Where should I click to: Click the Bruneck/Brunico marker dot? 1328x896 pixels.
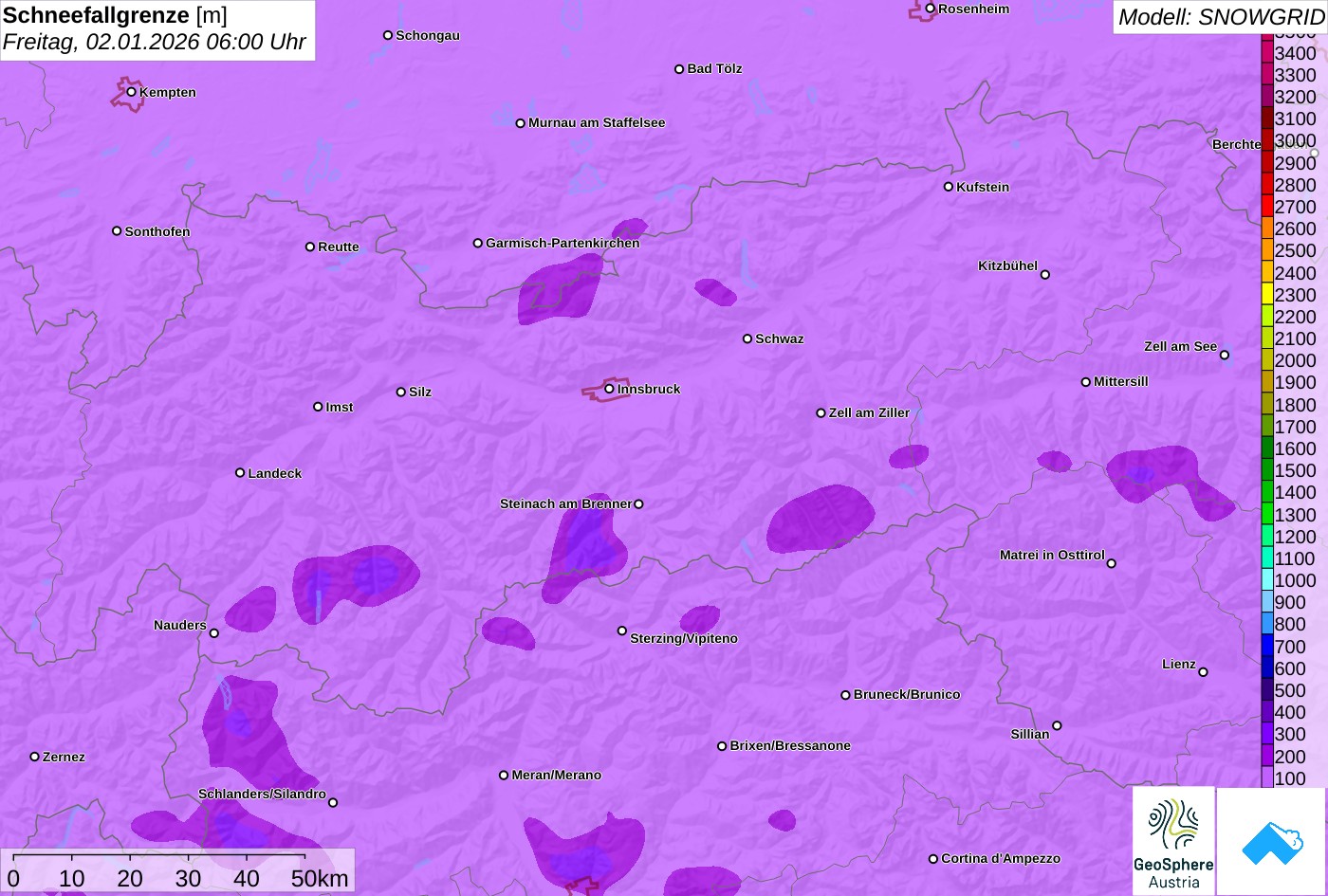click(846, 695)
